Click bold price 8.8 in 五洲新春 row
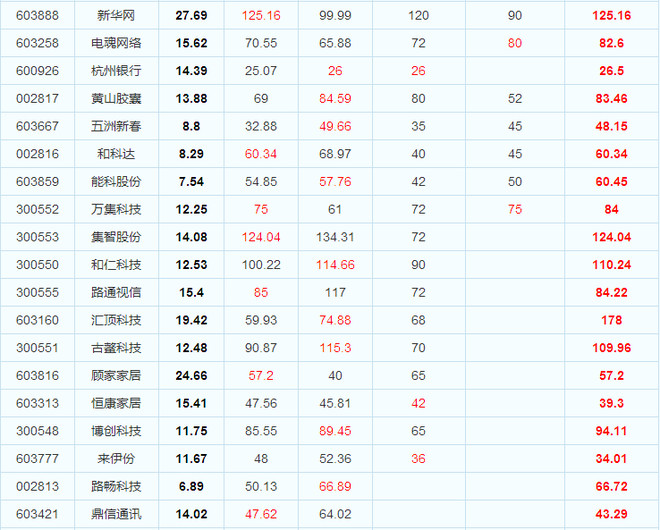Viewport: 660px width, 530px height. point(192,126)
